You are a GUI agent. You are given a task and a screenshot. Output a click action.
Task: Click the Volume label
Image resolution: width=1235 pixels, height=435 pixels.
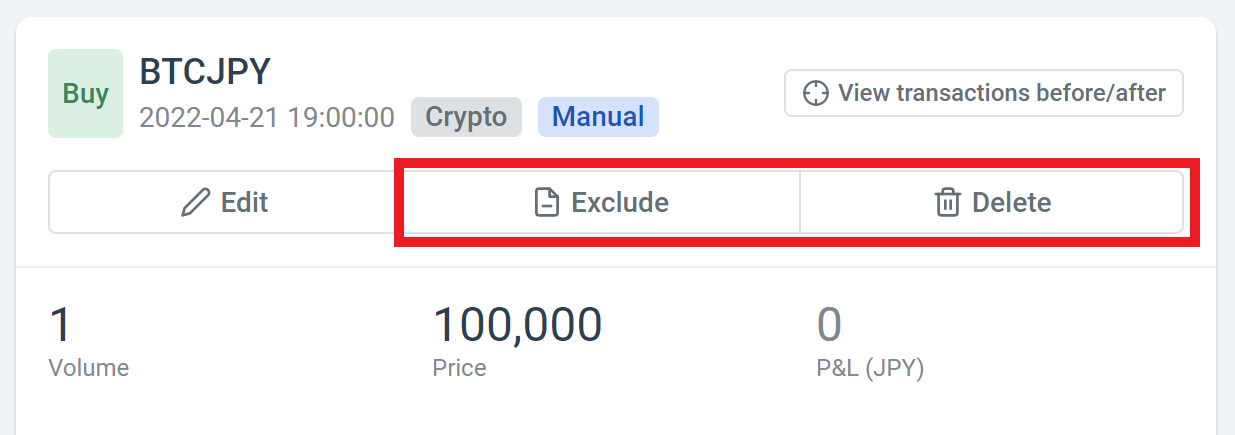(89, 368)
